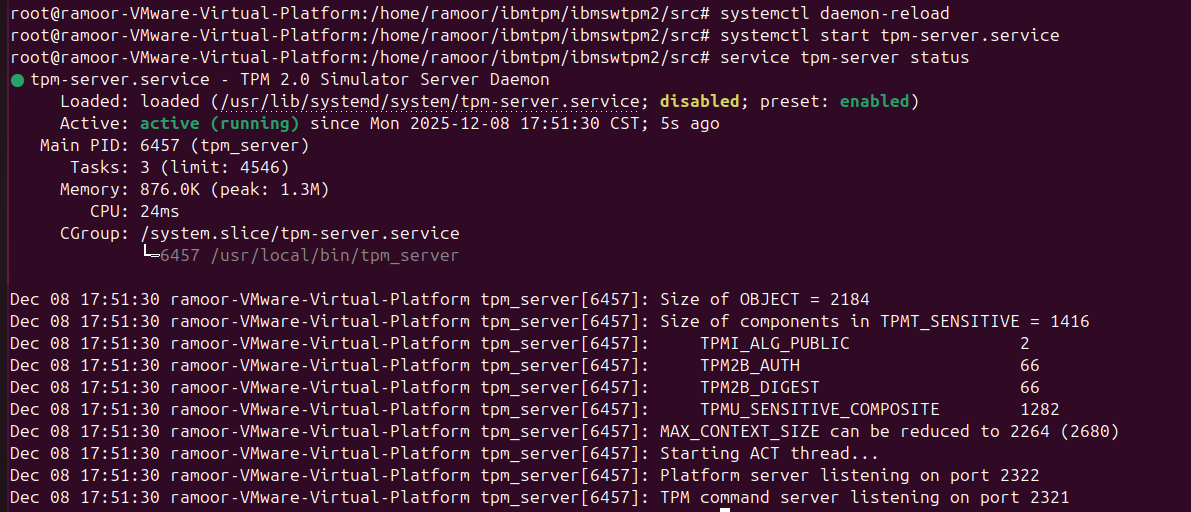Click the CPU 24ms value
Screen dimensions: 1191x512
click(x=160, y=212)
